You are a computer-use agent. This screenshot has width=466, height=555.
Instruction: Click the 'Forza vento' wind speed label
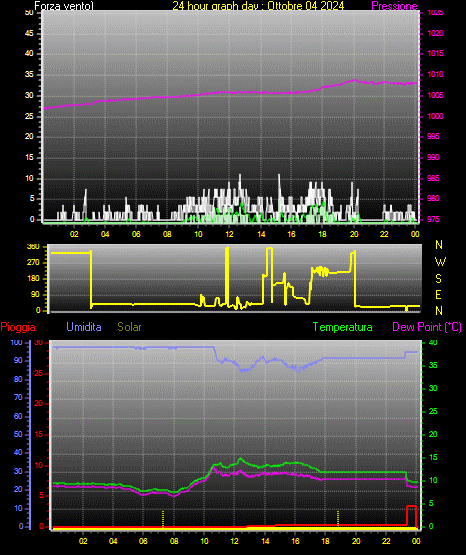pos(64,6)
